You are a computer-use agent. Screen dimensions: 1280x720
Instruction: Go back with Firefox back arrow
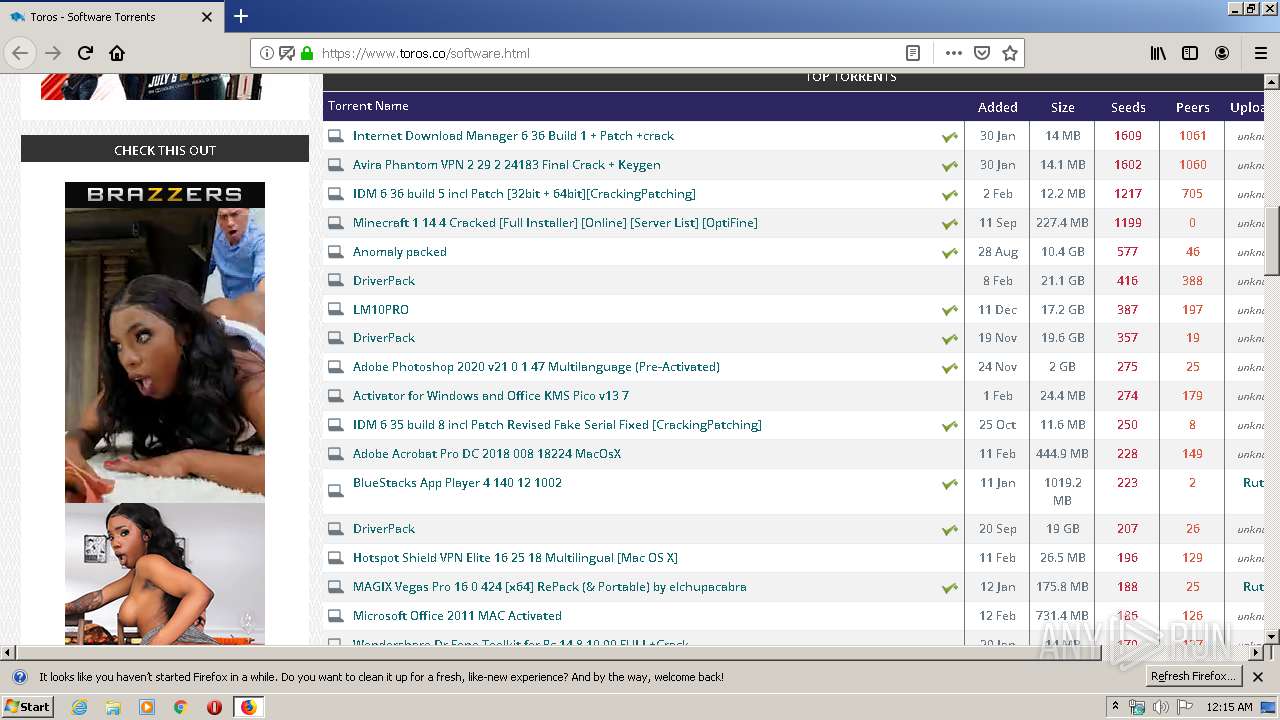[20, 53]
